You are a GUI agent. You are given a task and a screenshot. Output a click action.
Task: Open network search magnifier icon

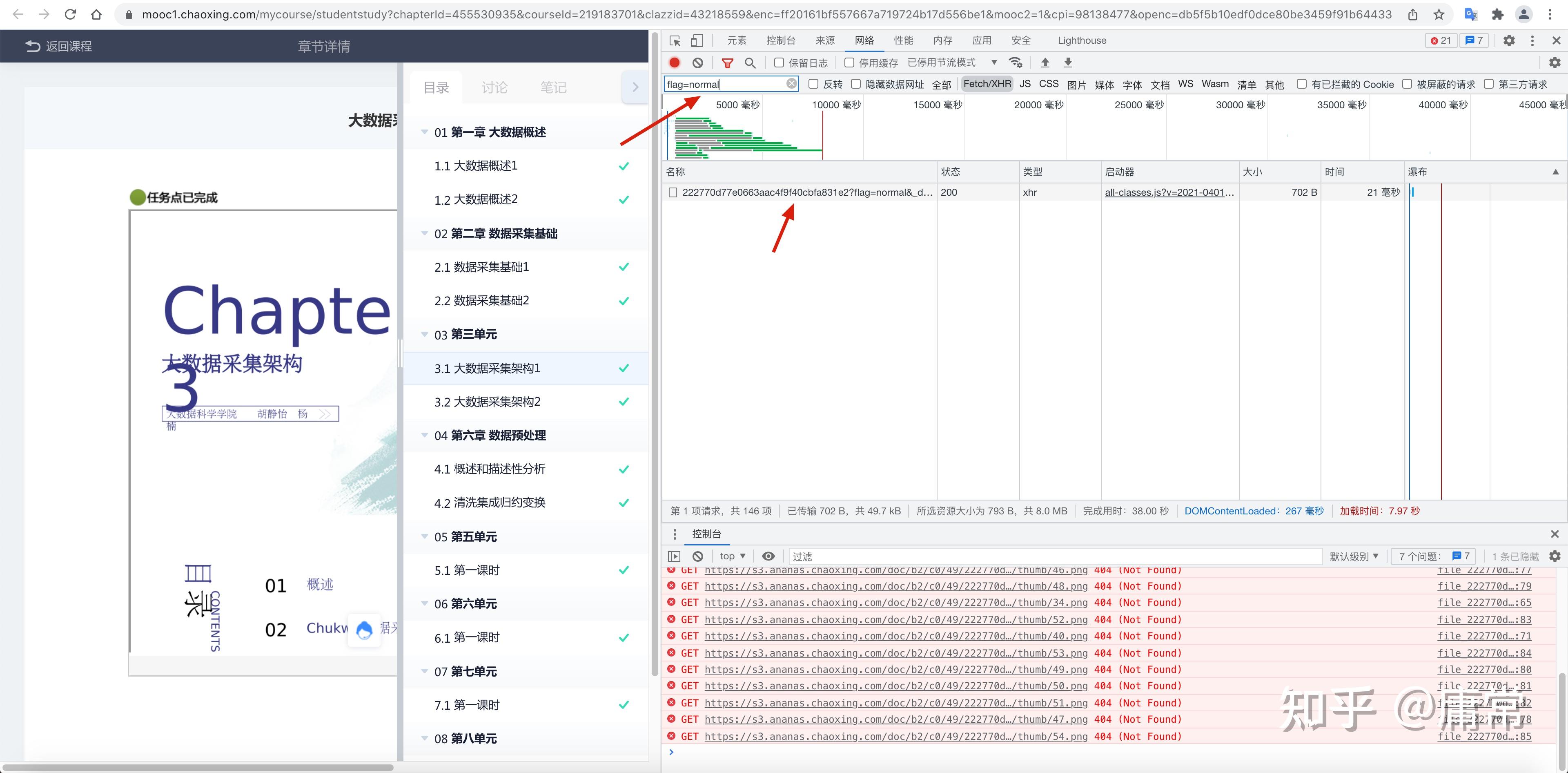(750, 63)
